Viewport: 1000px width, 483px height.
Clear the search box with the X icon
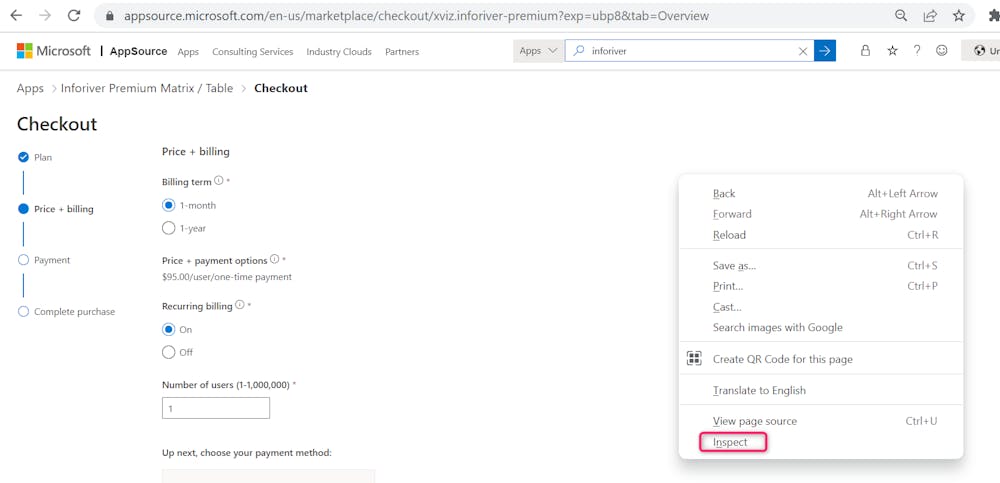803,52
